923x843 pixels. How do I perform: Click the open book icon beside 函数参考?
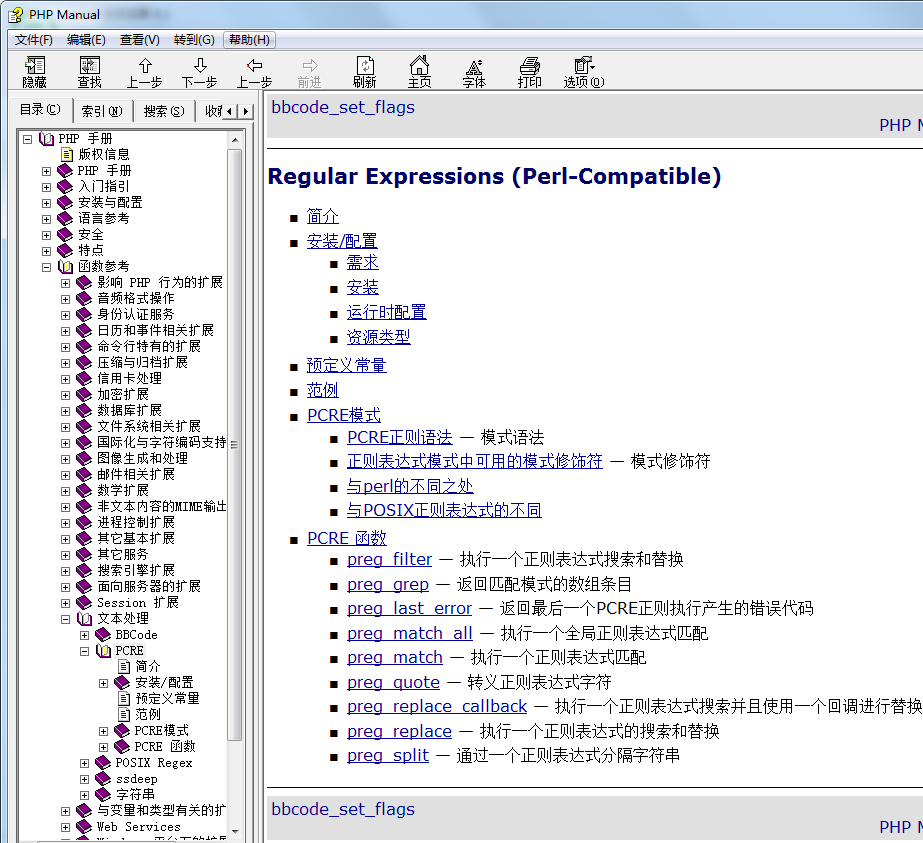coord(65,267)
